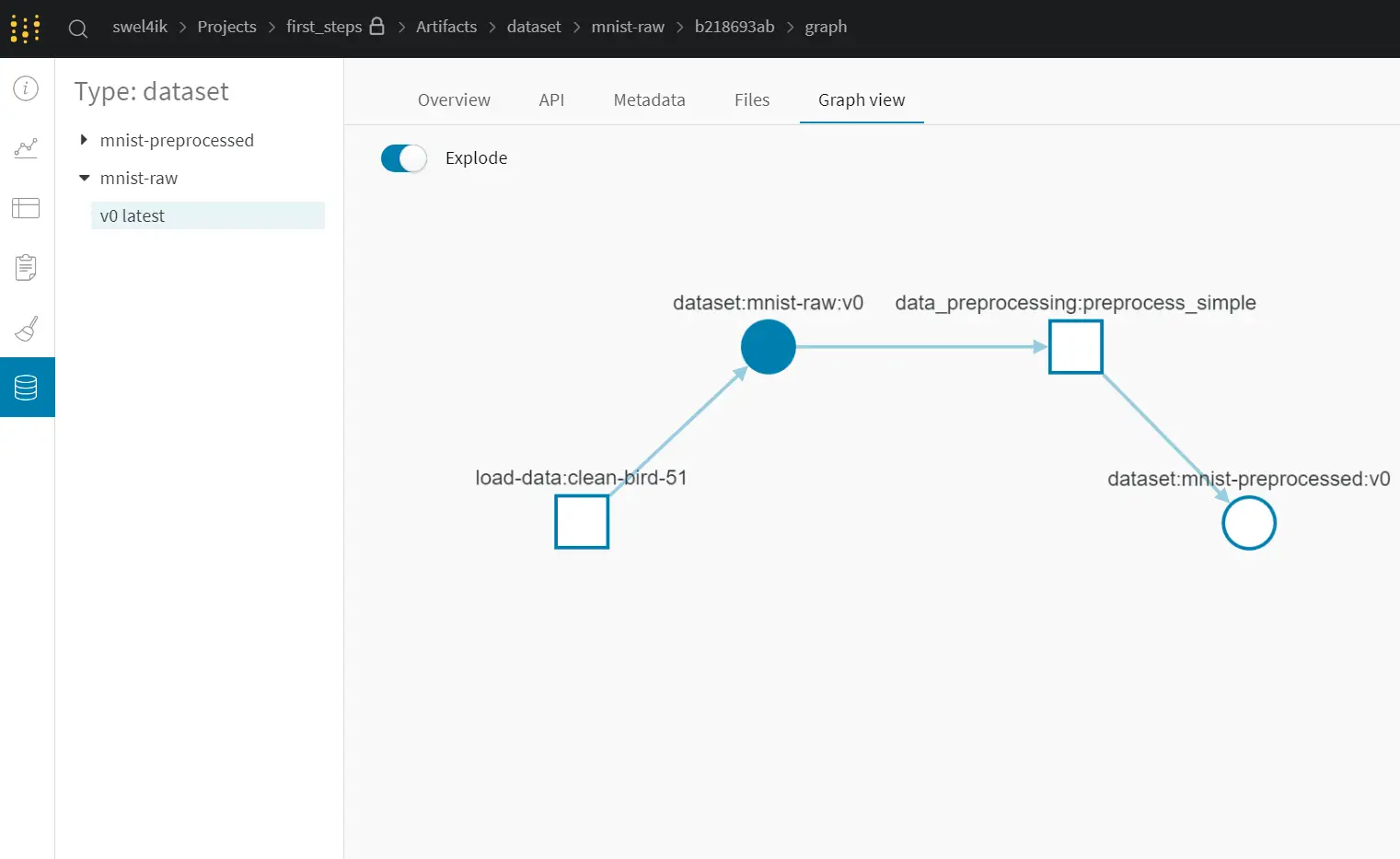Open mnist-raw breadcrumb link
The height and width of the screenshot is (859, 1400).
coord(628,27)
